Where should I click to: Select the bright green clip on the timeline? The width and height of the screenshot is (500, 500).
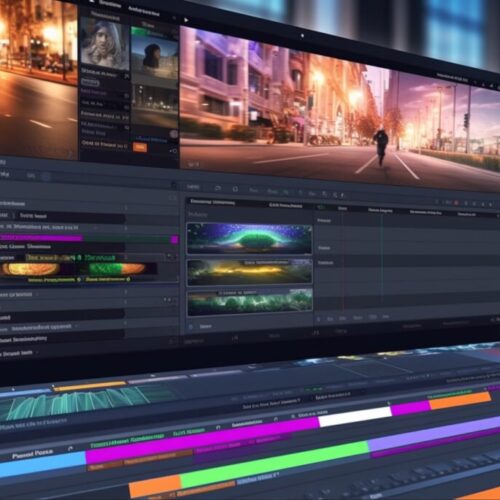[275, 465]
